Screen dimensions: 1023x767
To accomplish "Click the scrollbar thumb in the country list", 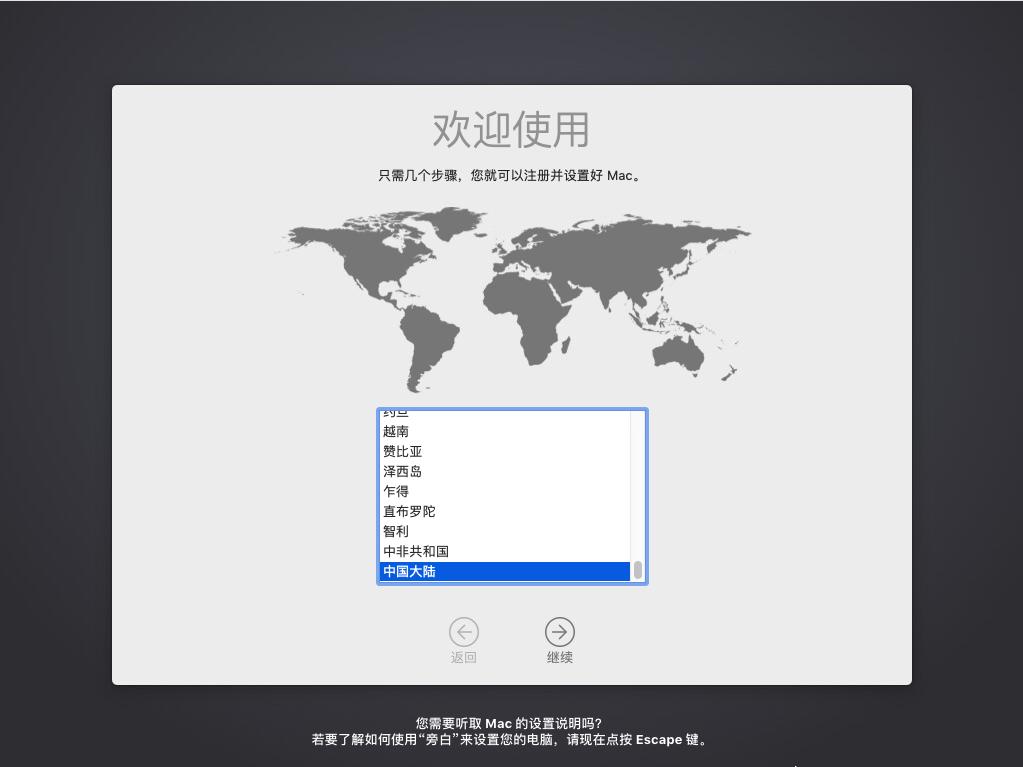I will [x=638, y=570].
